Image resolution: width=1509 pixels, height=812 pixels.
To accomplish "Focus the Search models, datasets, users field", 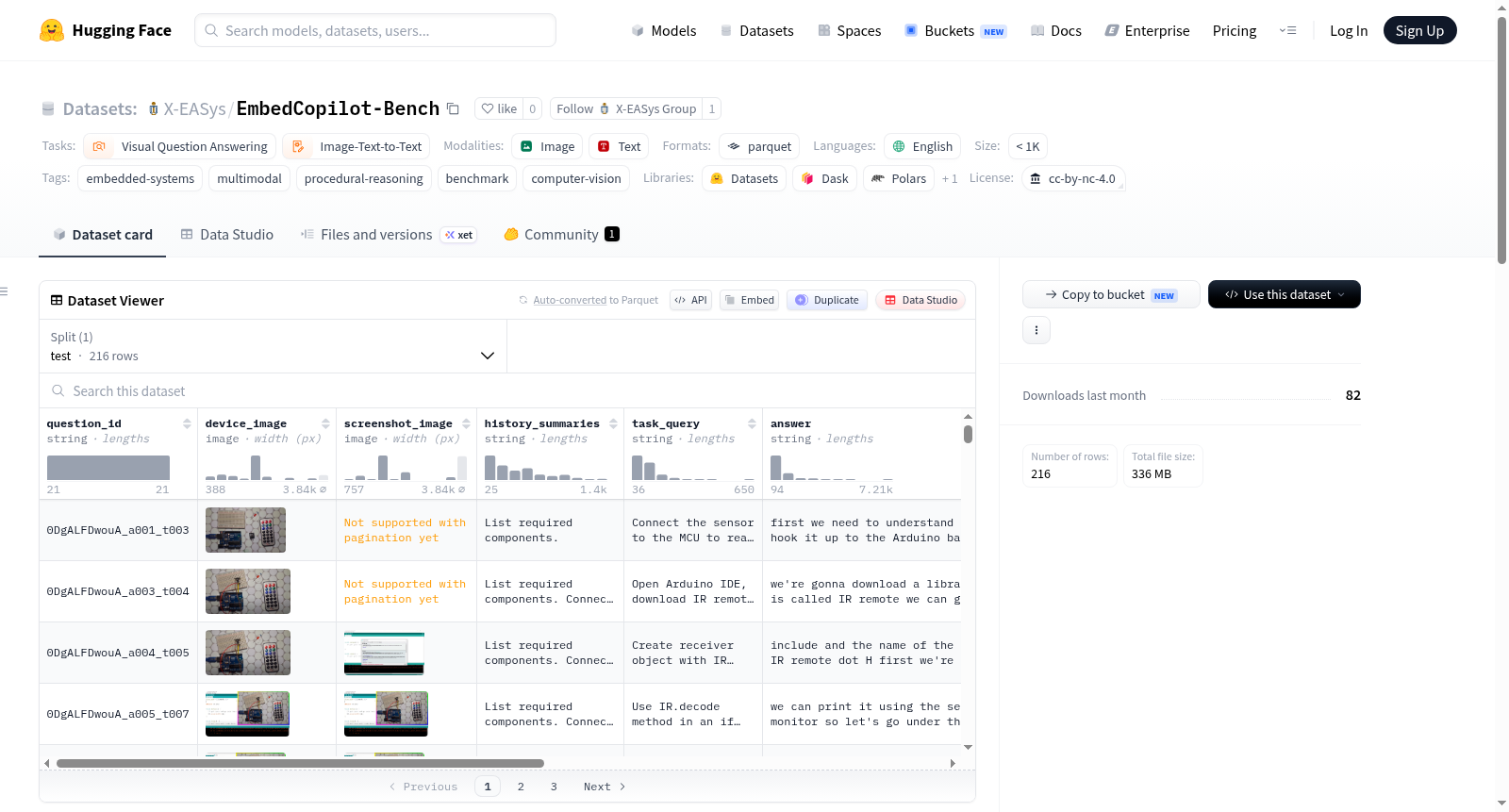I will pos(375,30).
